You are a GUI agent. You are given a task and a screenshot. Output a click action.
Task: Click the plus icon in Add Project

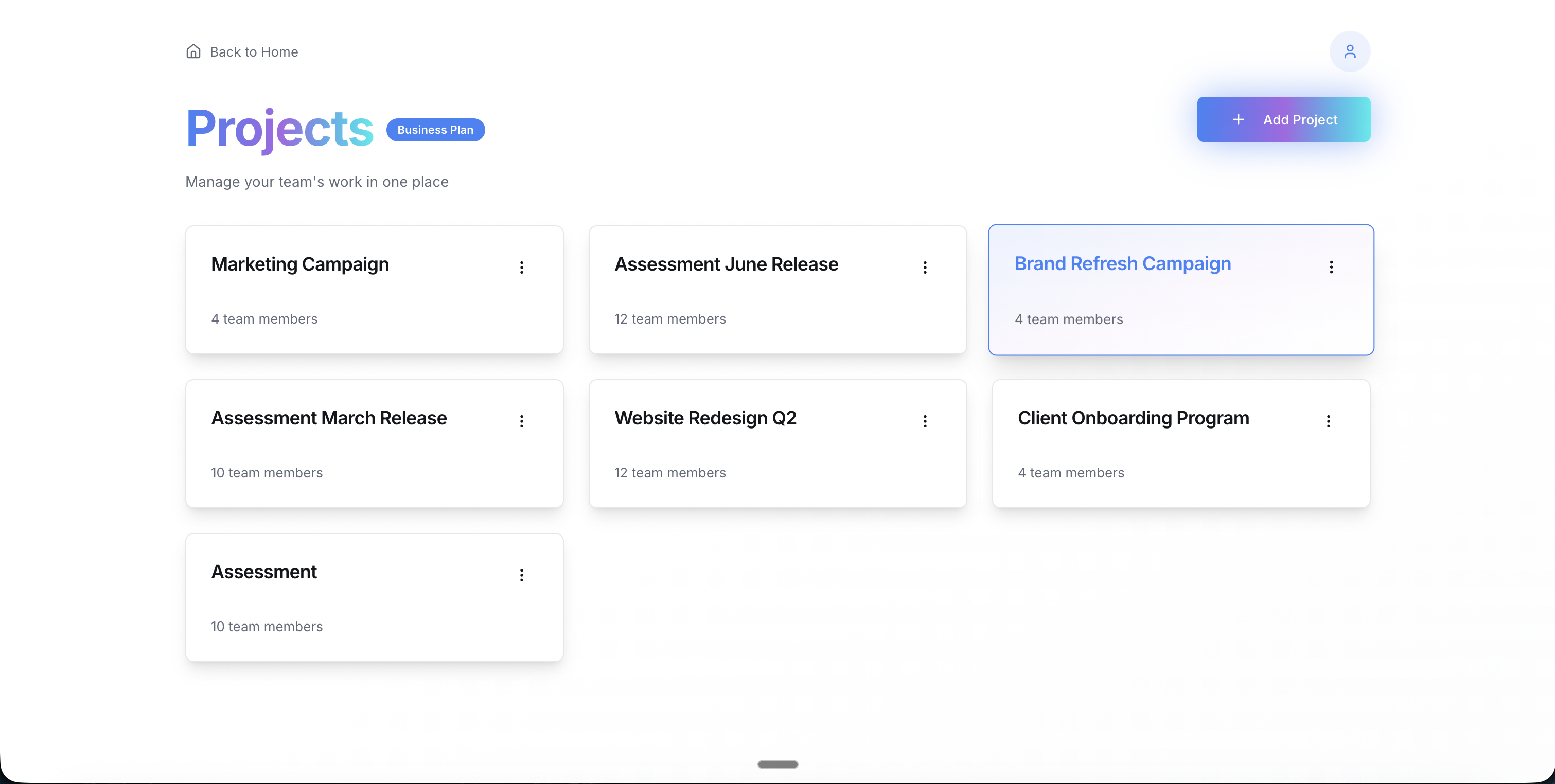(1238, 119)
